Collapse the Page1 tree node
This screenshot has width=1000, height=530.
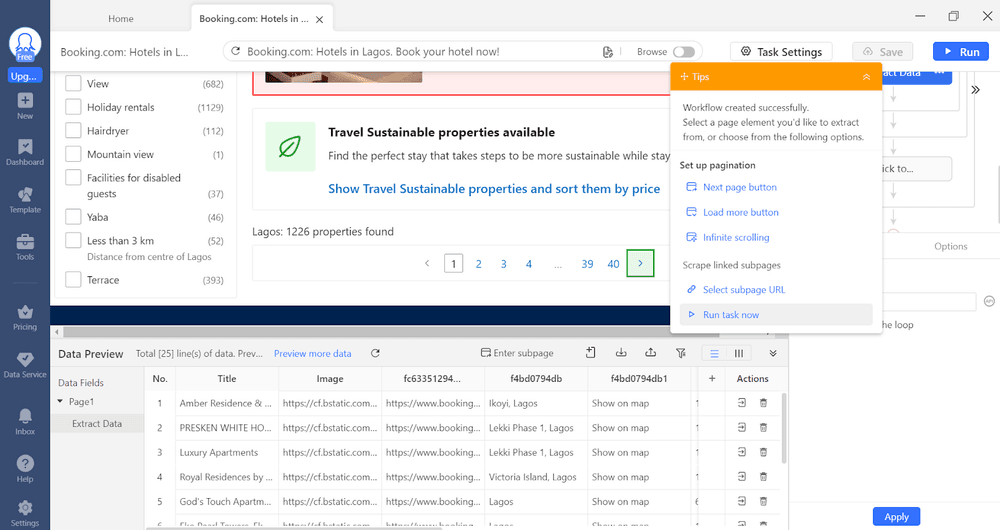60,402
